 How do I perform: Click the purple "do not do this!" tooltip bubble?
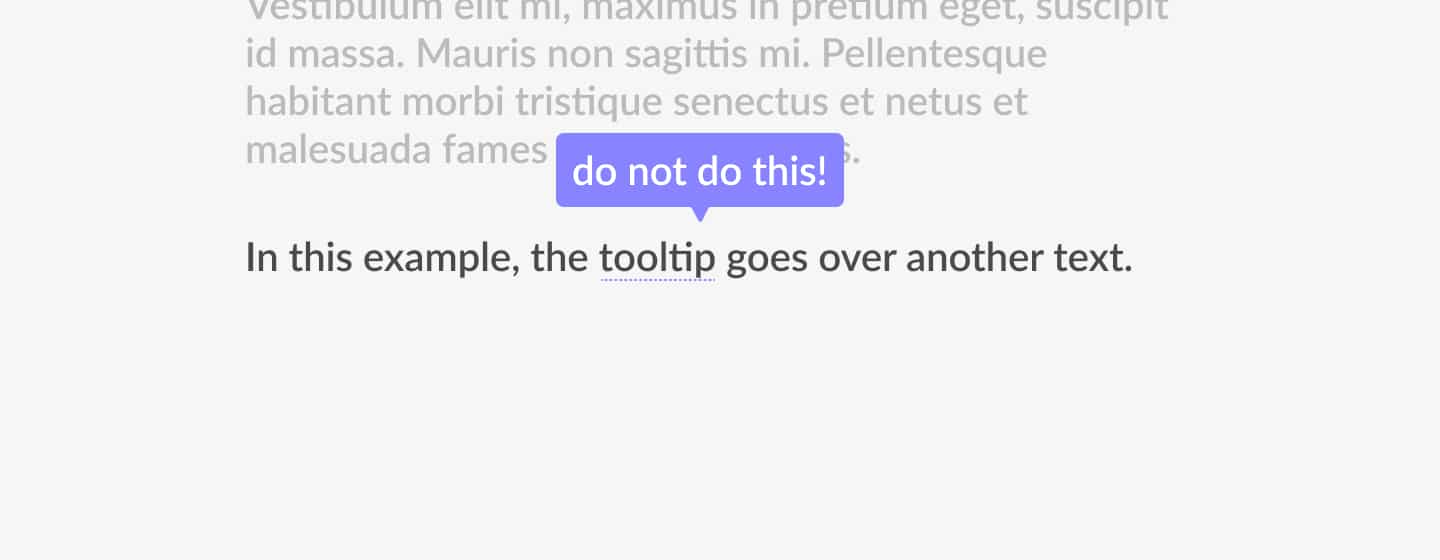tap(700, 170)
